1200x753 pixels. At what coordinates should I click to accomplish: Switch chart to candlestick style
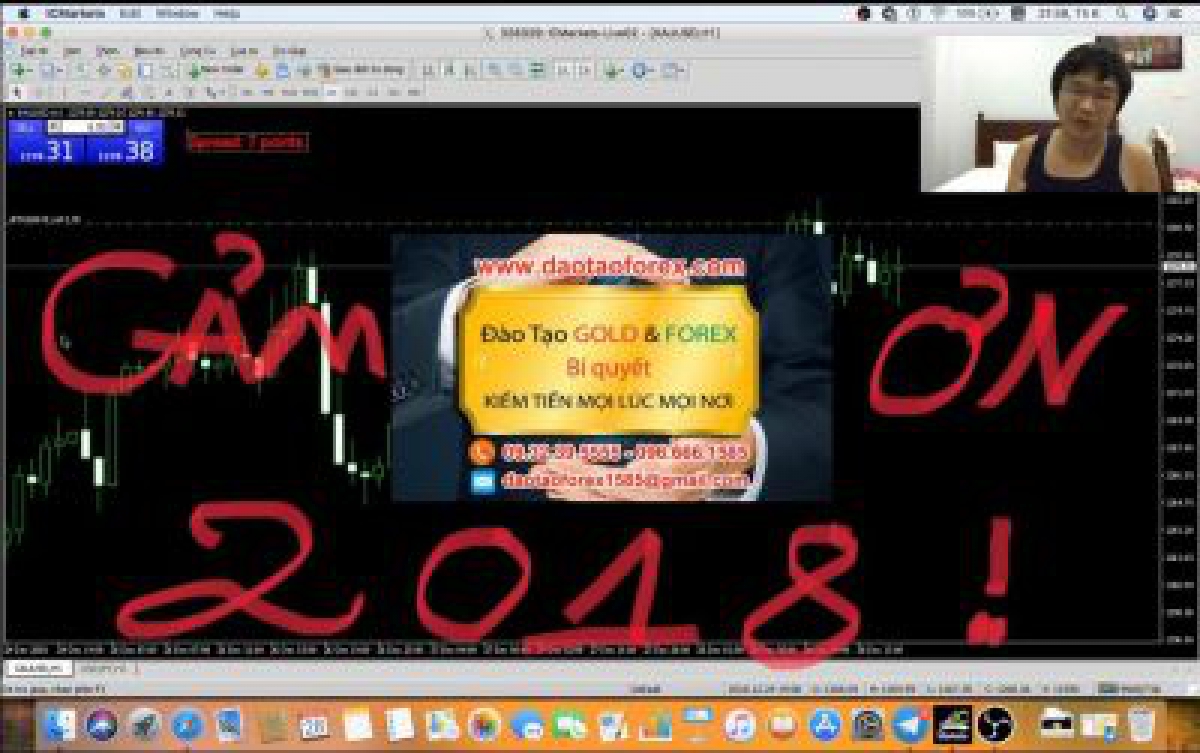(x=449, y=70)
